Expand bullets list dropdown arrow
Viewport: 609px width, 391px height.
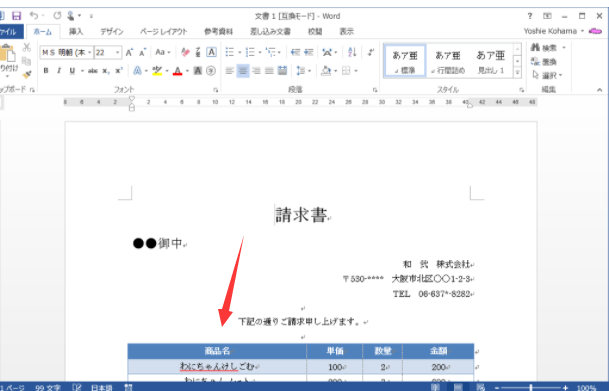tap(240, 52)
